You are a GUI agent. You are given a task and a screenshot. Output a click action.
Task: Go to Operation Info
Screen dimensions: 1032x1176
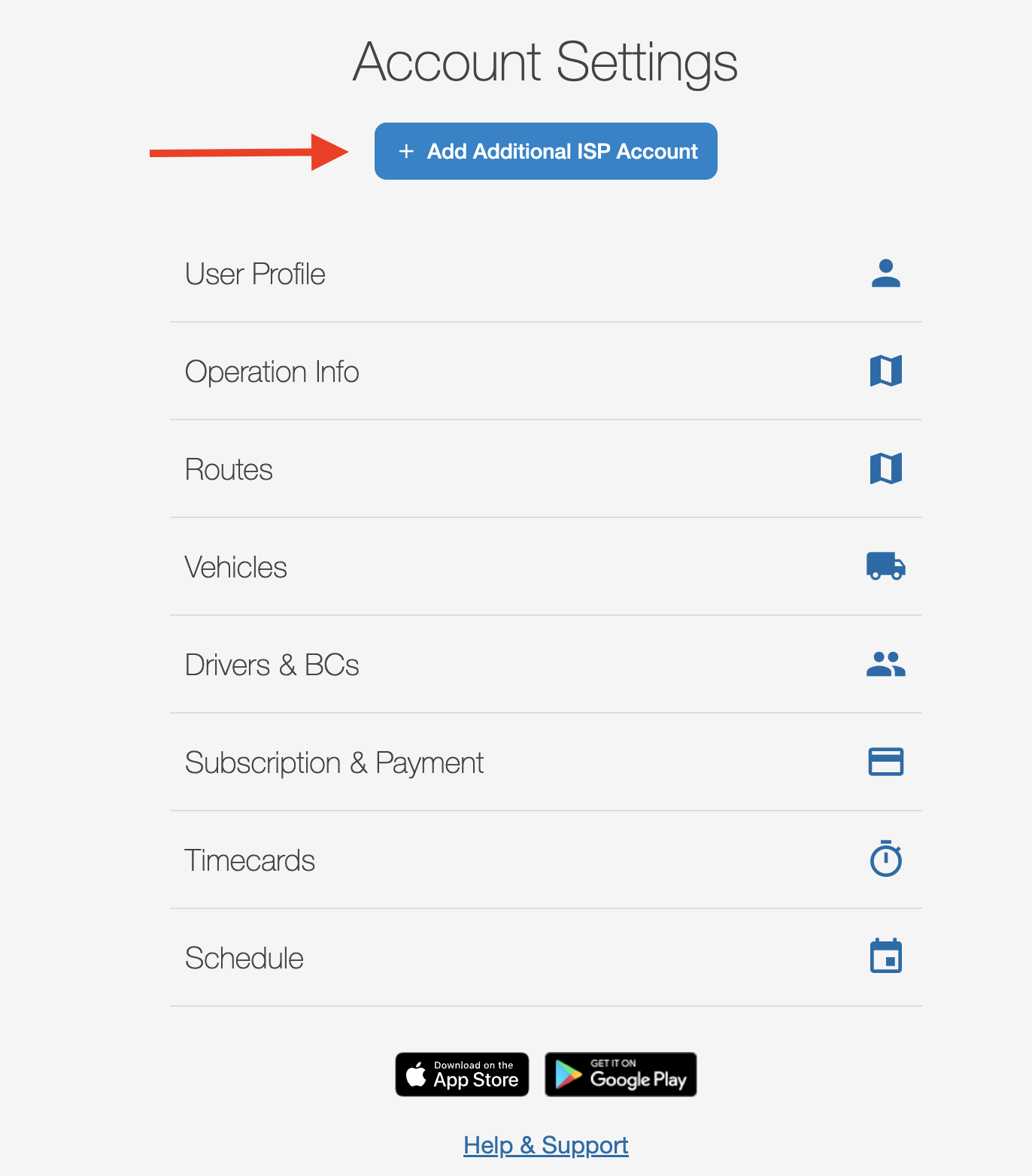pyautogui.click(x=272, y=372)
